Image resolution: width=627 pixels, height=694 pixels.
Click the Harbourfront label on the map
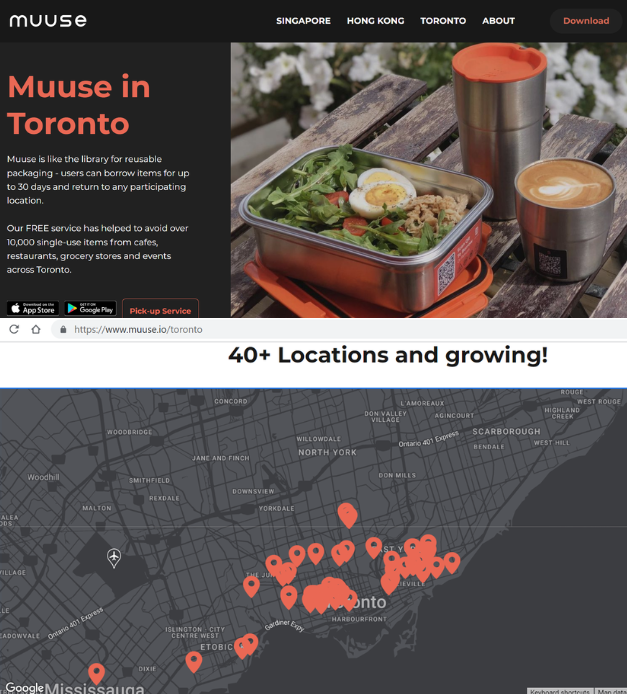point(359,619)
